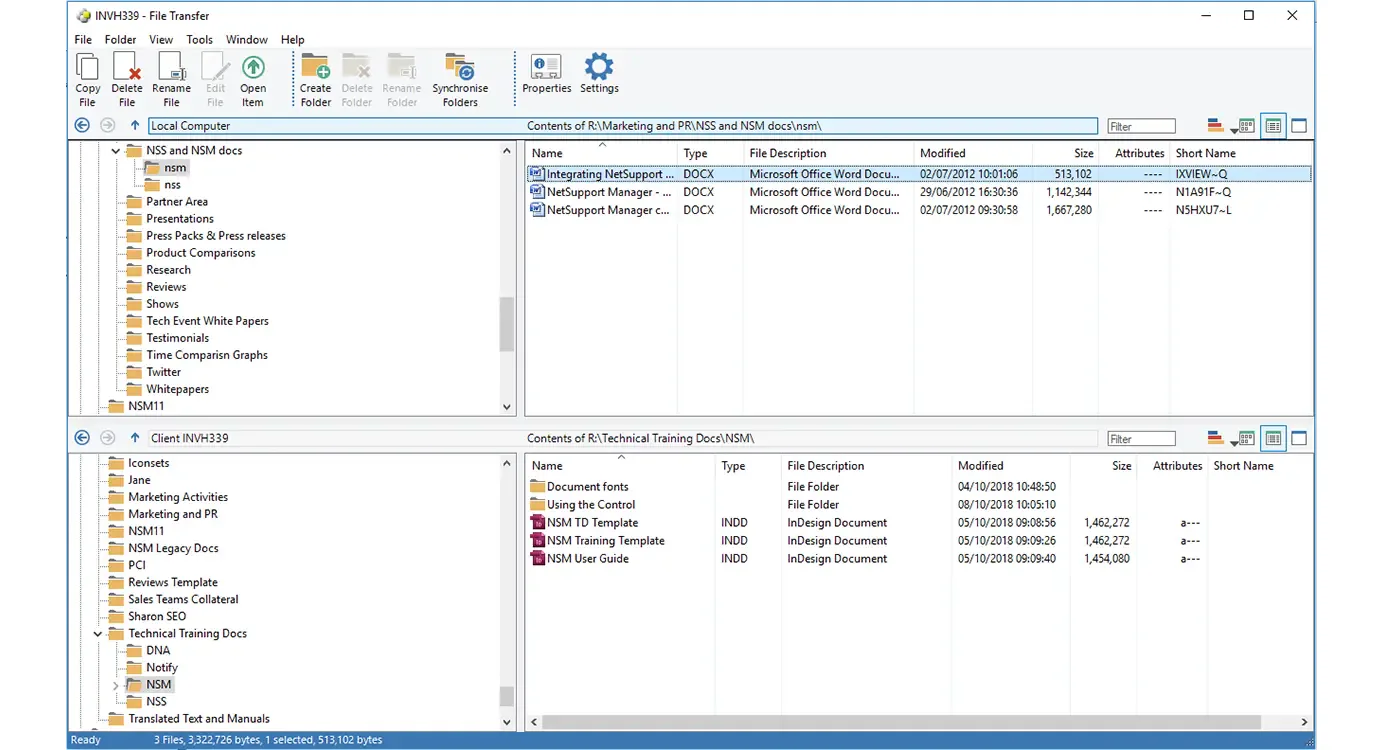Select the Translated Text and Manuals folder
1383x750 pixels.
(x=199, y=719)
